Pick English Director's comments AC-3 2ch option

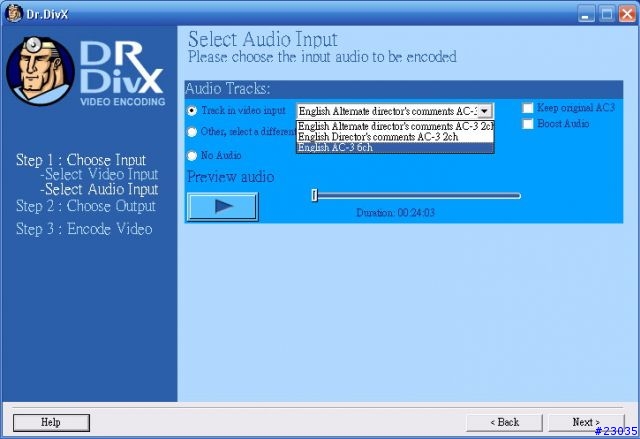tap(395, 137)
